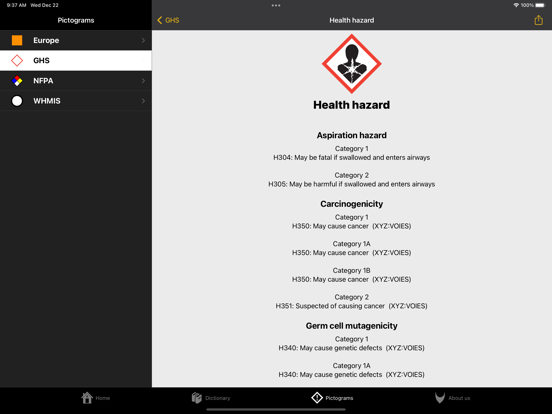Click the Germ cell mutagenicity heading
552x414 pixels.
coord(352,326)
